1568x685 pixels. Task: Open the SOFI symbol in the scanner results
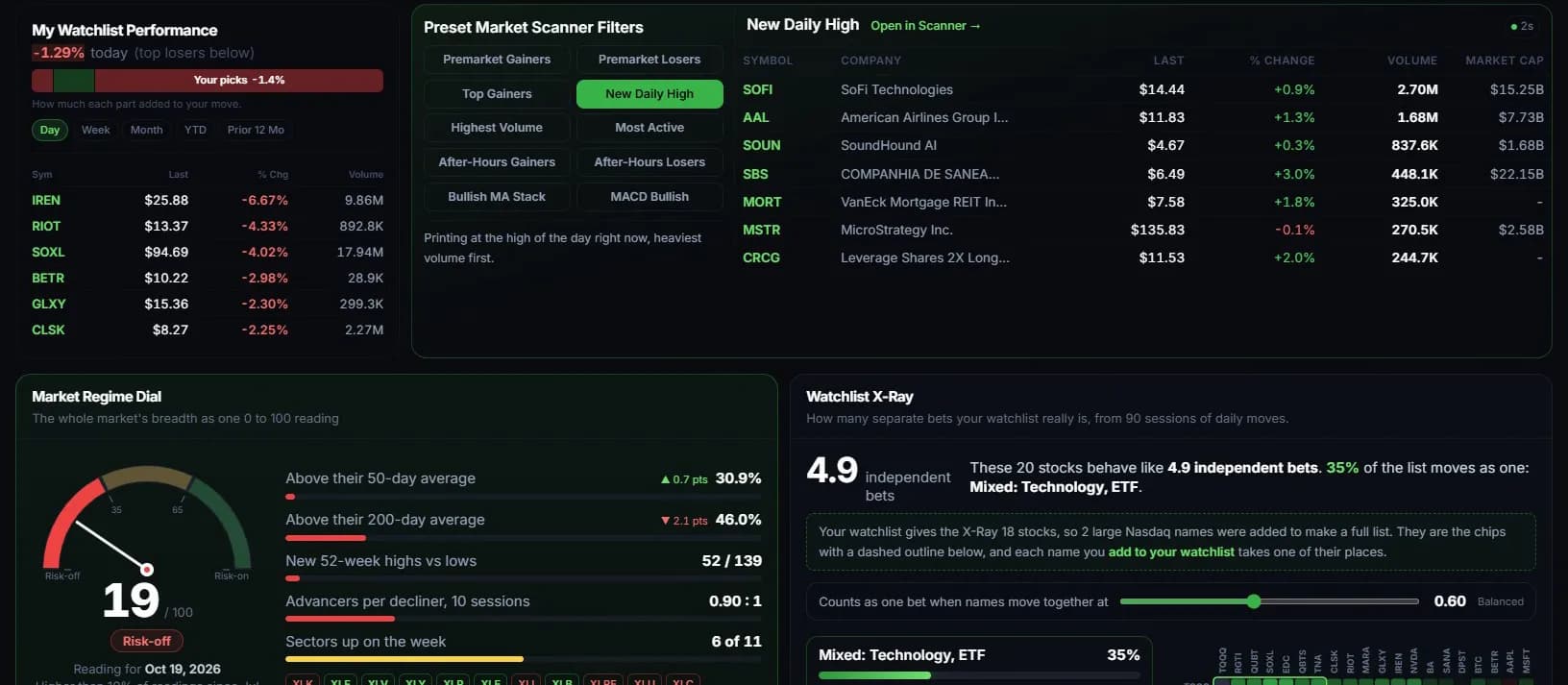coord(757,89)
